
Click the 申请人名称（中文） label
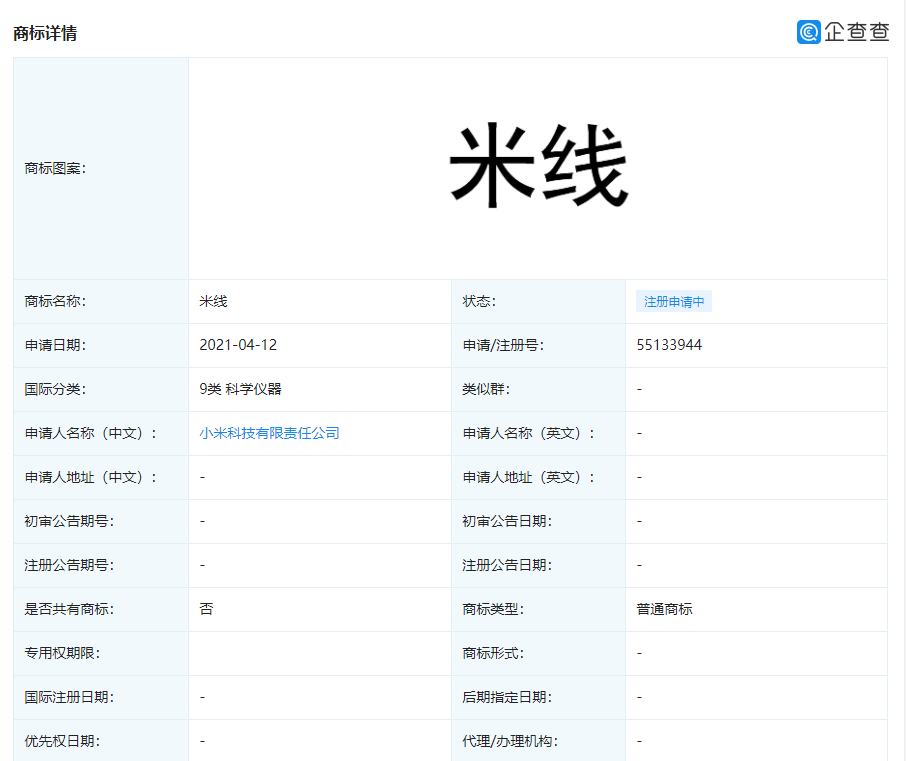coord(91,433)
